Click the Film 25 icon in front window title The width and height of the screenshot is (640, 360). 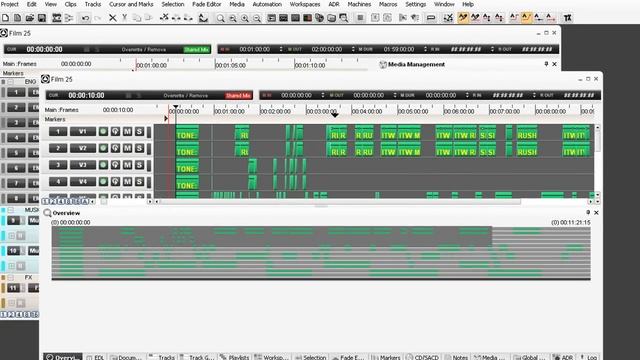pyautogui.click(x=45, y=79)
